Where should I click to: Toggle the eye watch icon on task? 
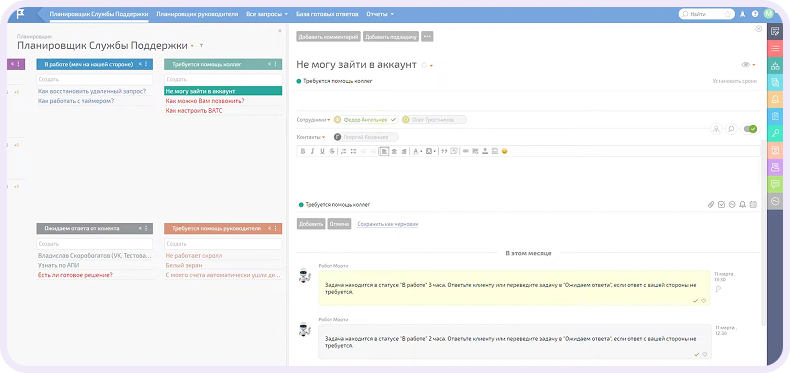746,65
